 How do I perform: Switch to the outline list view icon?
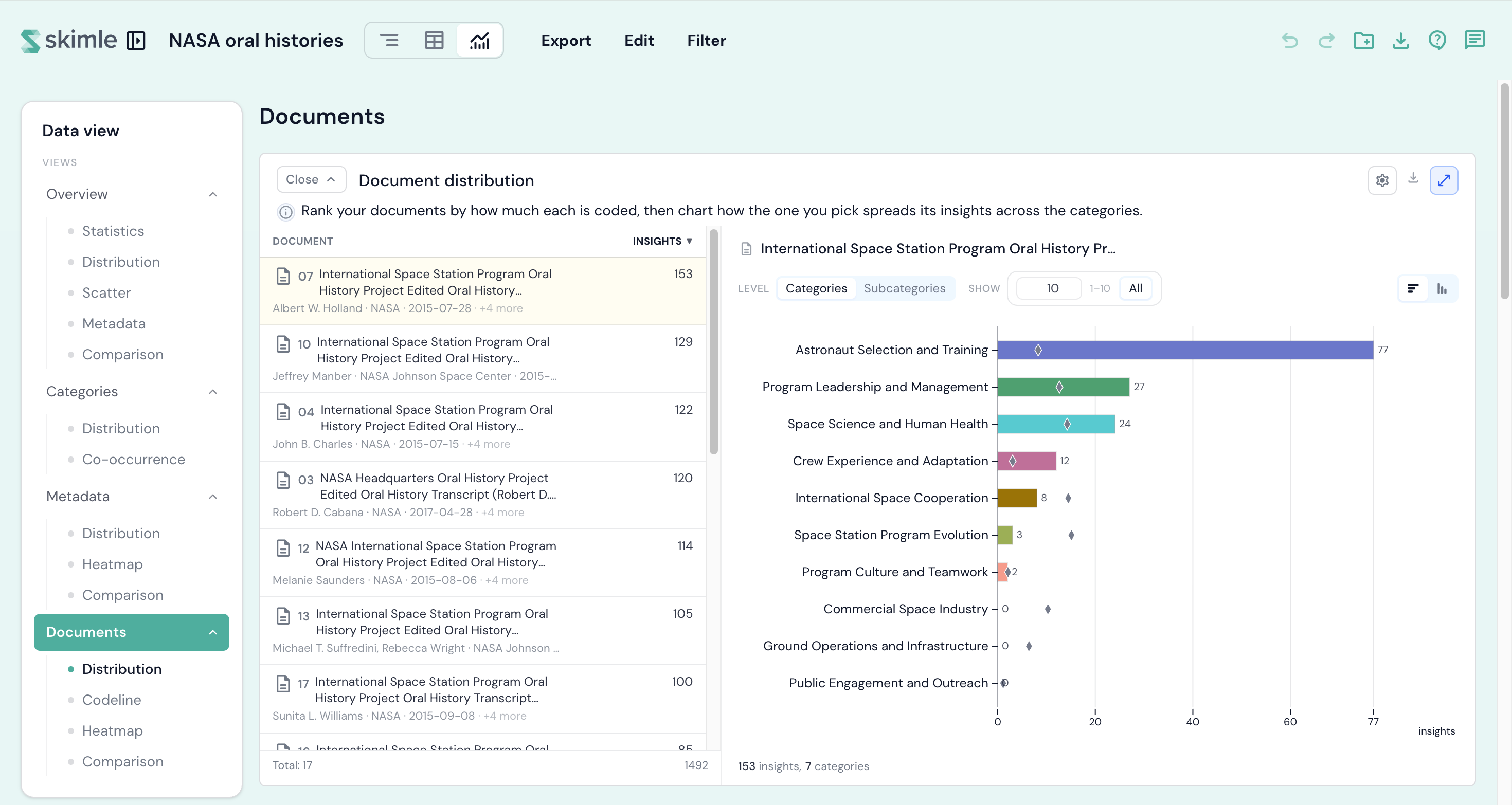(x=389, y=41)
